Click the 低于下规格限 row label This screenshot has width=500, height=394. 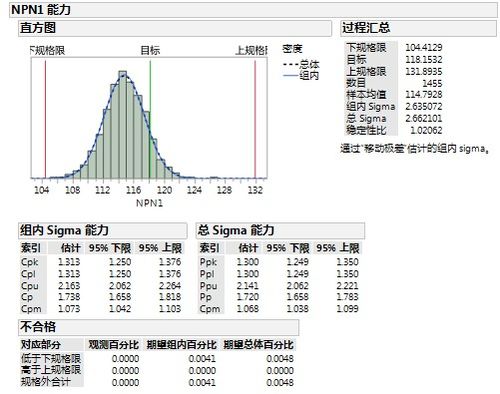click(51, 359)
